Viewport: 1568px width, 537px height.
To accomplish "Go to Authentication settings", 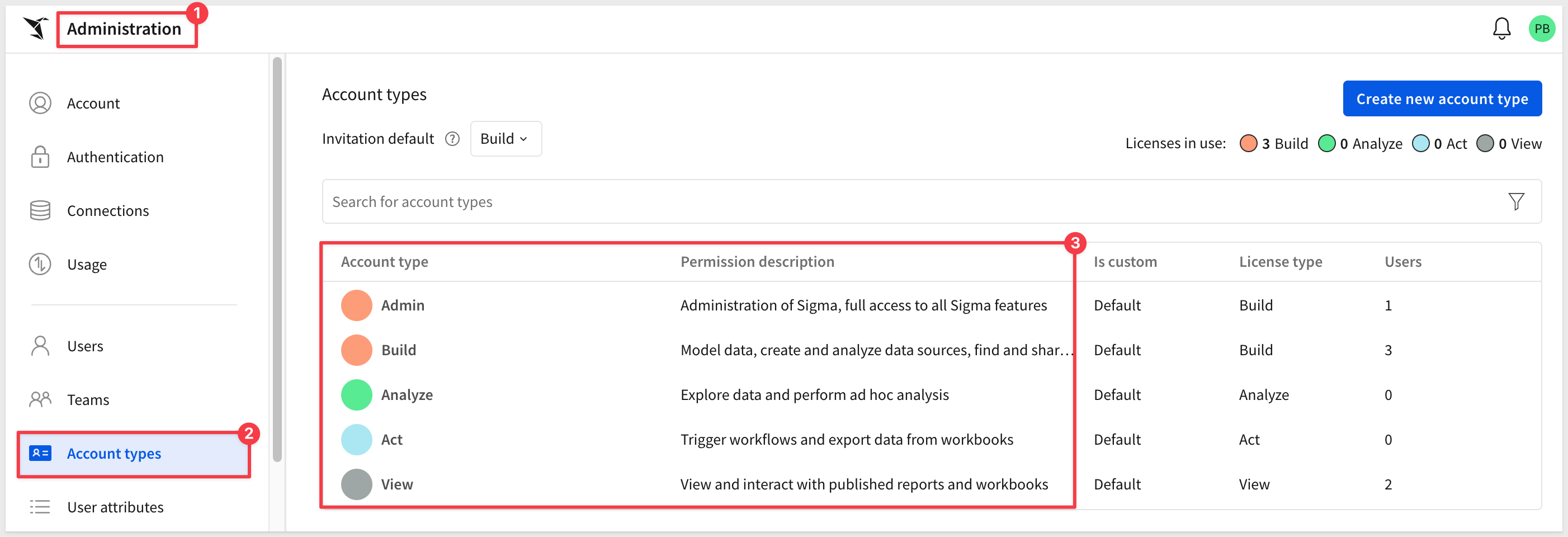I will 115,157.
